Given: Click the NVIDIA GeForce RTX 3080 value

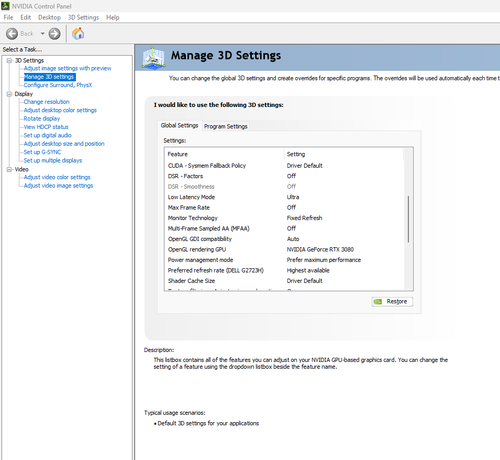Looking at the screenshot, I should 320,249.
